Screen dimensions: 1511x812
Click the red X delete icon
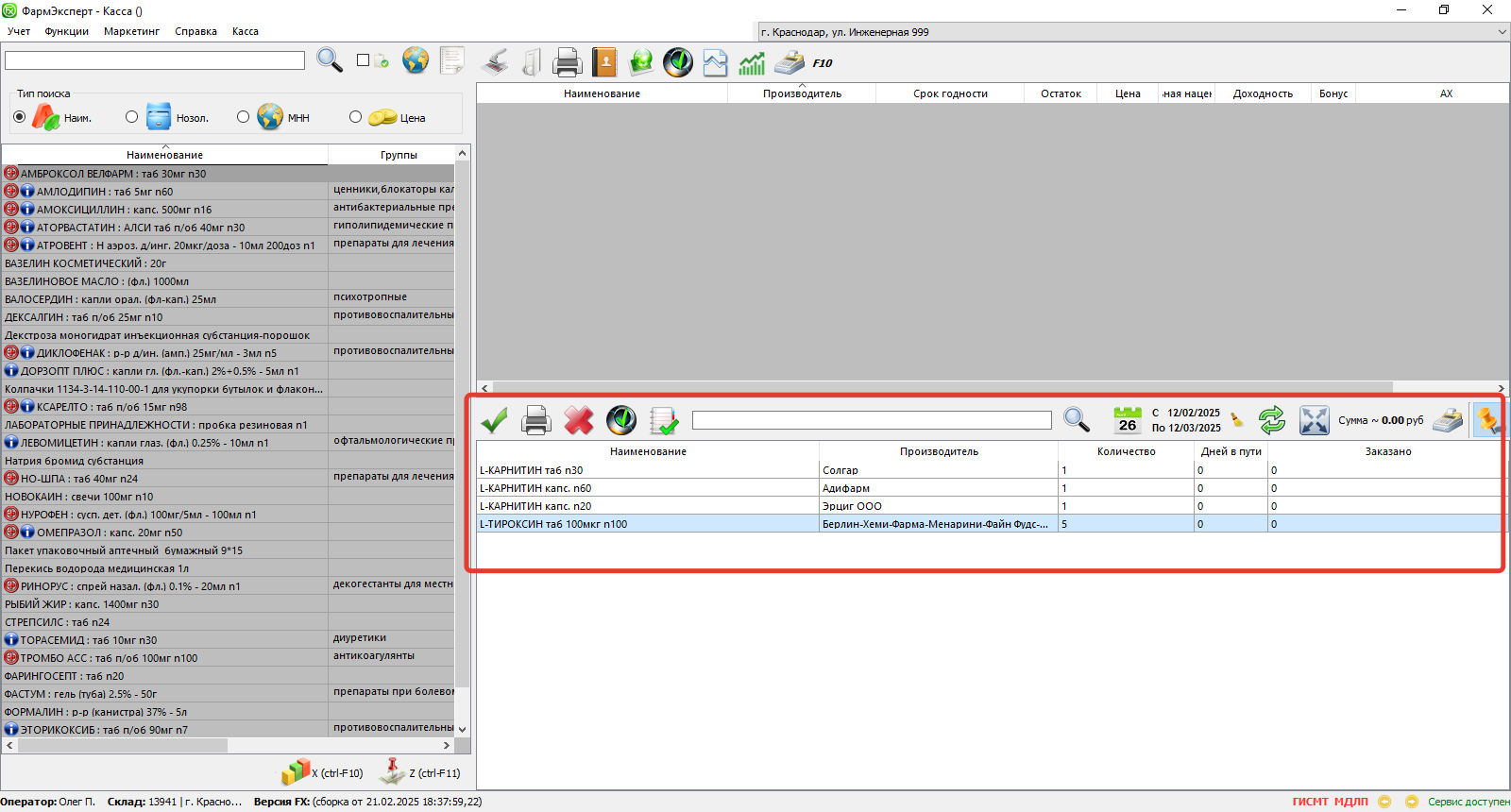click(579, 420)
